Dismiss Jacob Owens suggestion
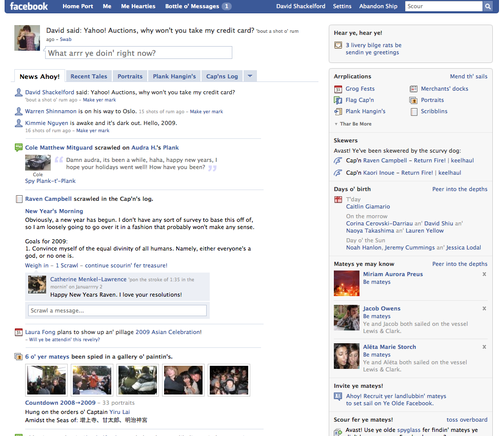This screenshot has width=500, height=436. click(x=484, y=308)
